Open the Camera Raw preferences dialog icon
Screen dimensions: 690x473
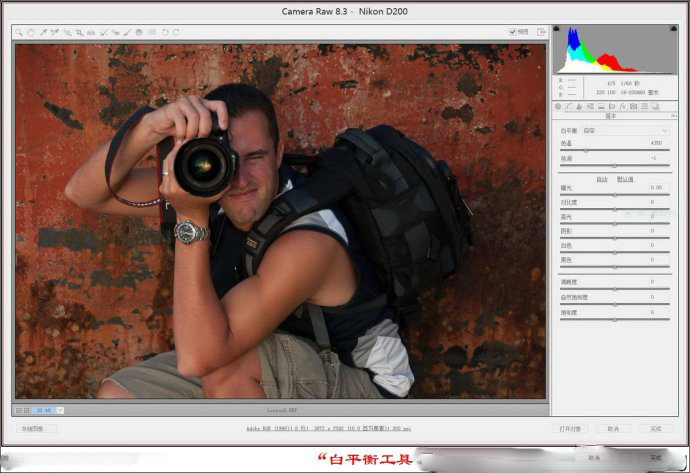(152, 33)
